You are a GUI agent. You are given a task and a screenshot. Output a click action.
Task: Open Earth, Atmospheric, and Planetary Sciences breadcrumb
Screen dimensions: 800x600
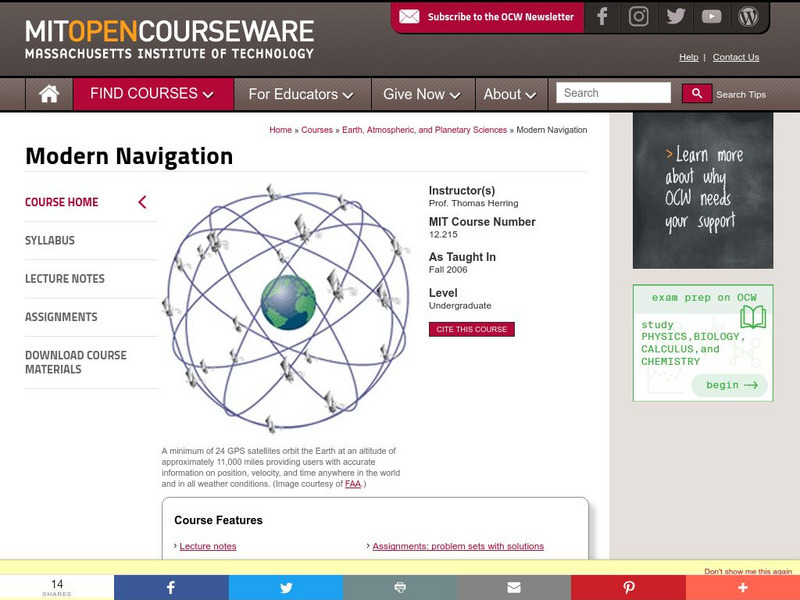coord(424,130)
